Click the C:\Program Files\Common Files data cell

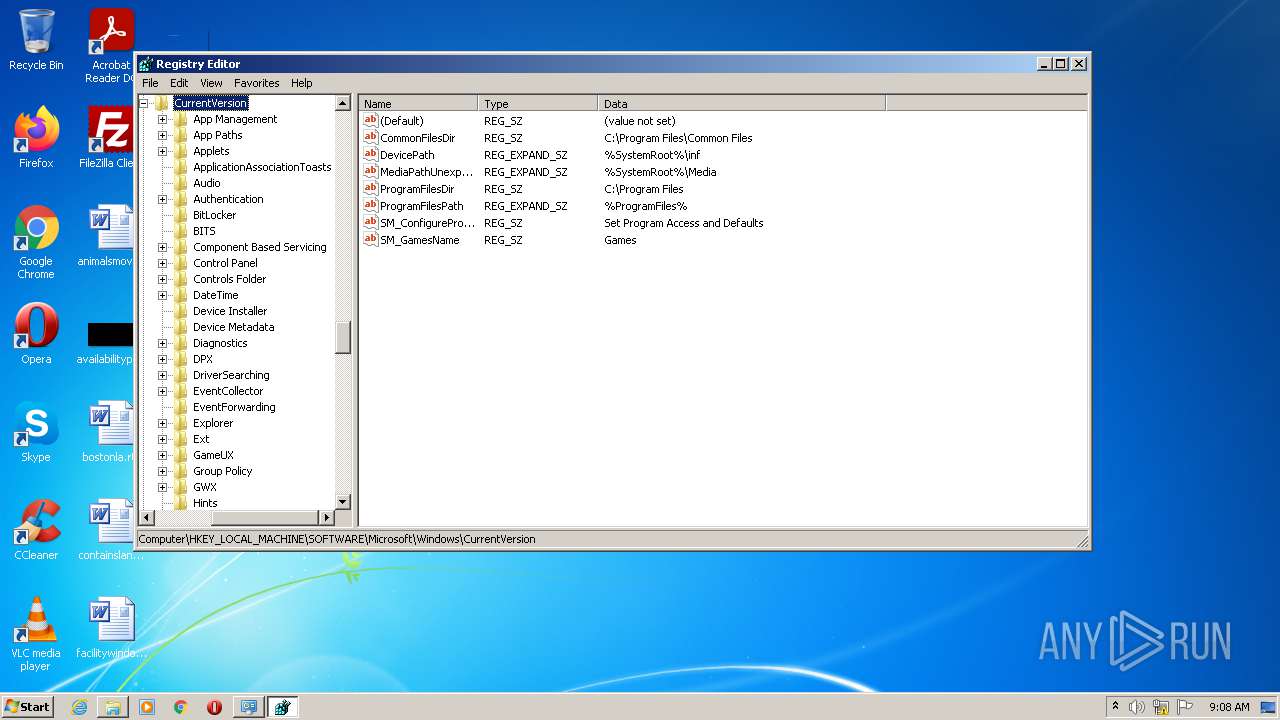[x=678, y=138]
